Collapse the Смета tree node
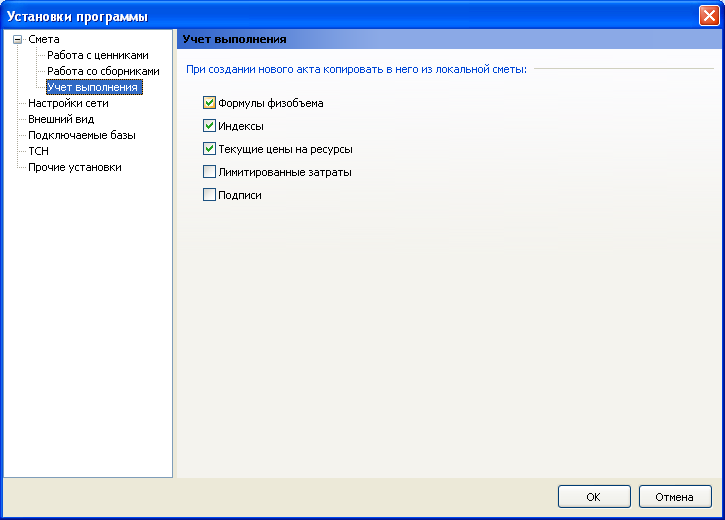 click(x=18, y=40)
